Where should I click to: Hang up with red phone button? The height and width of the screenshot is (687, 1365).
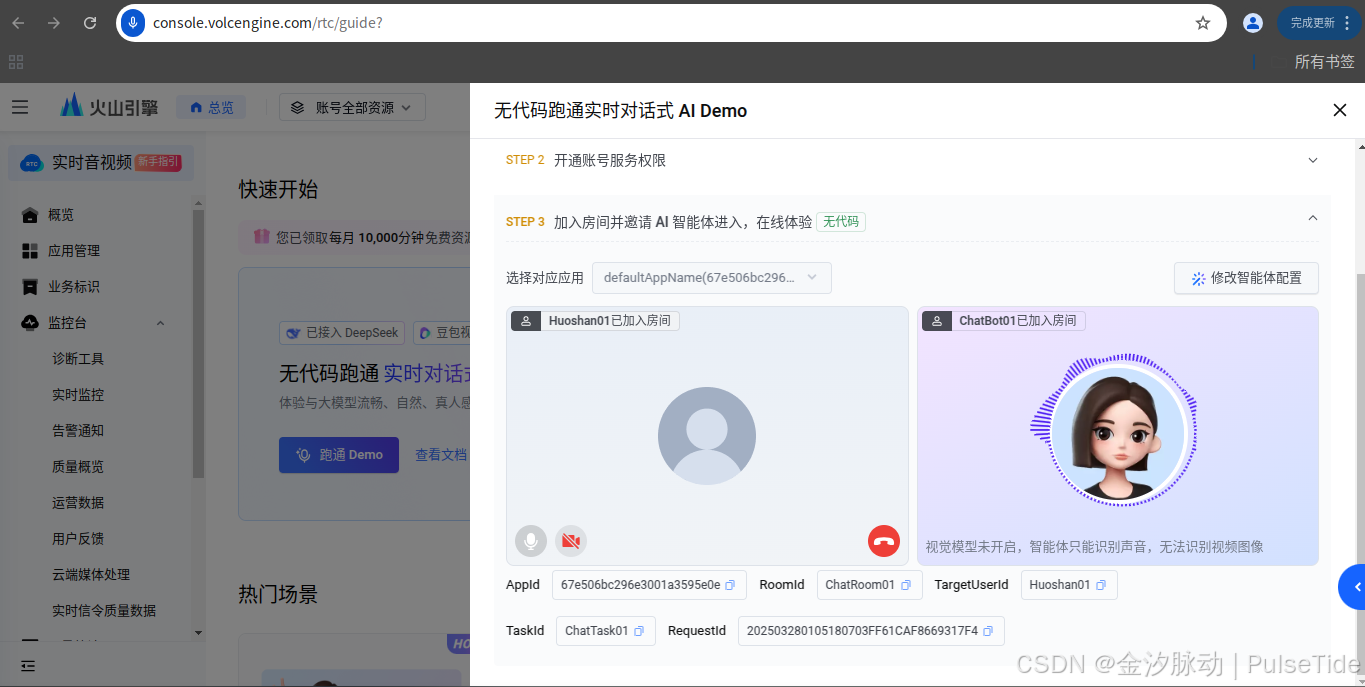(884, 541)
